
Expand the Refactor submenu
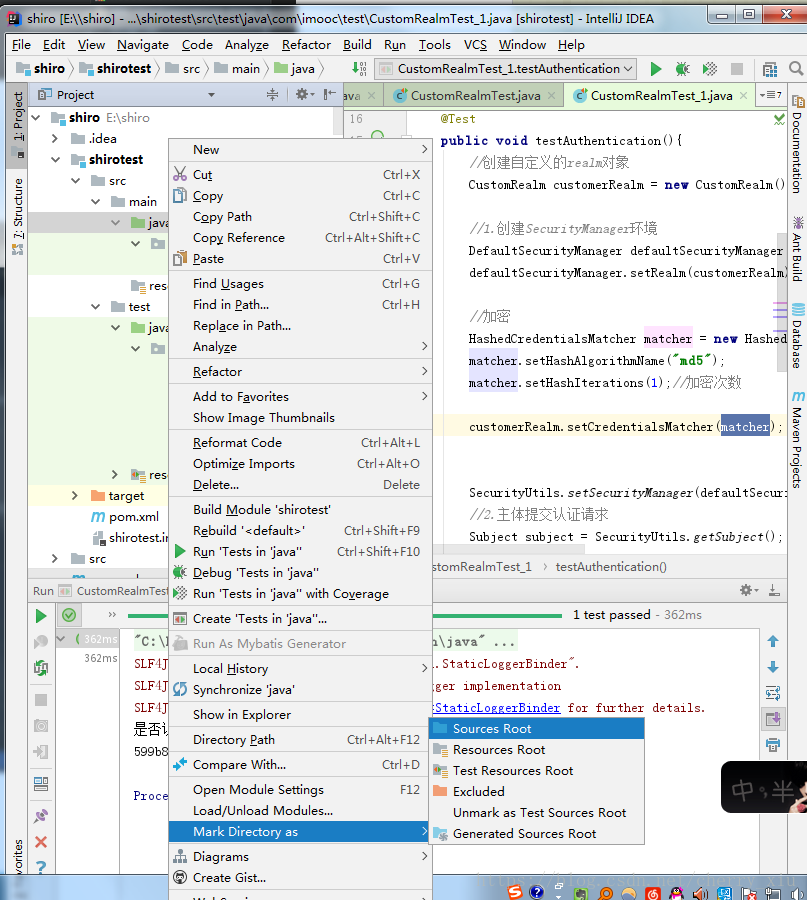300,371
